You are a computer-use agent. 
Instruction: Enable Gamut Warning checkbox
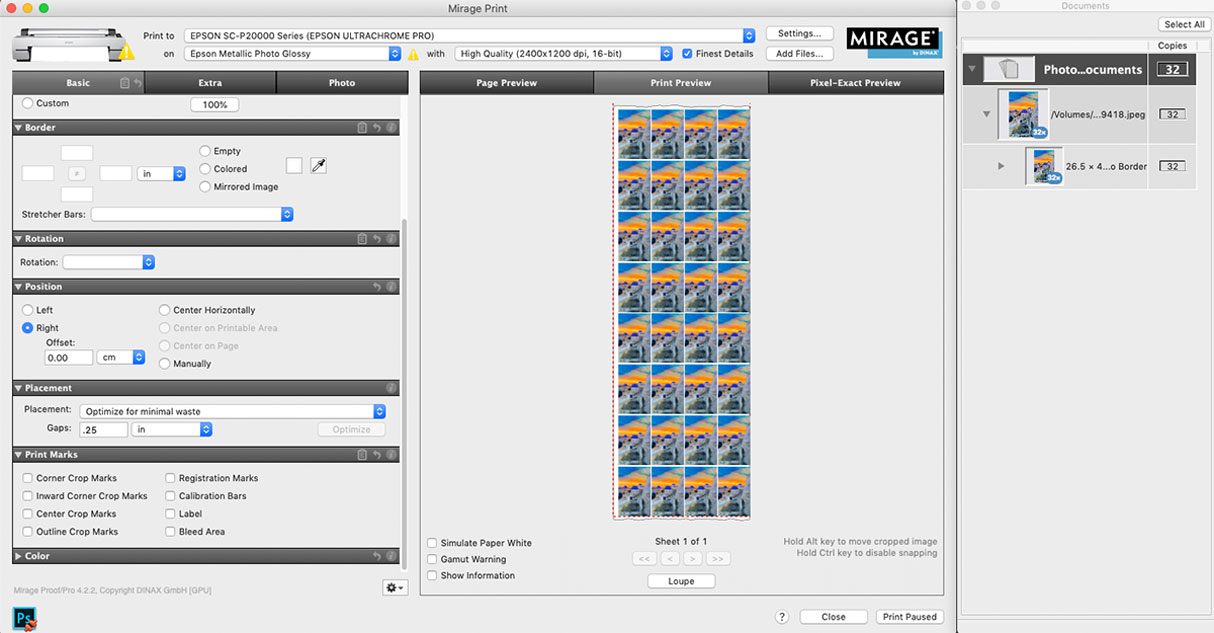(432, 559)
